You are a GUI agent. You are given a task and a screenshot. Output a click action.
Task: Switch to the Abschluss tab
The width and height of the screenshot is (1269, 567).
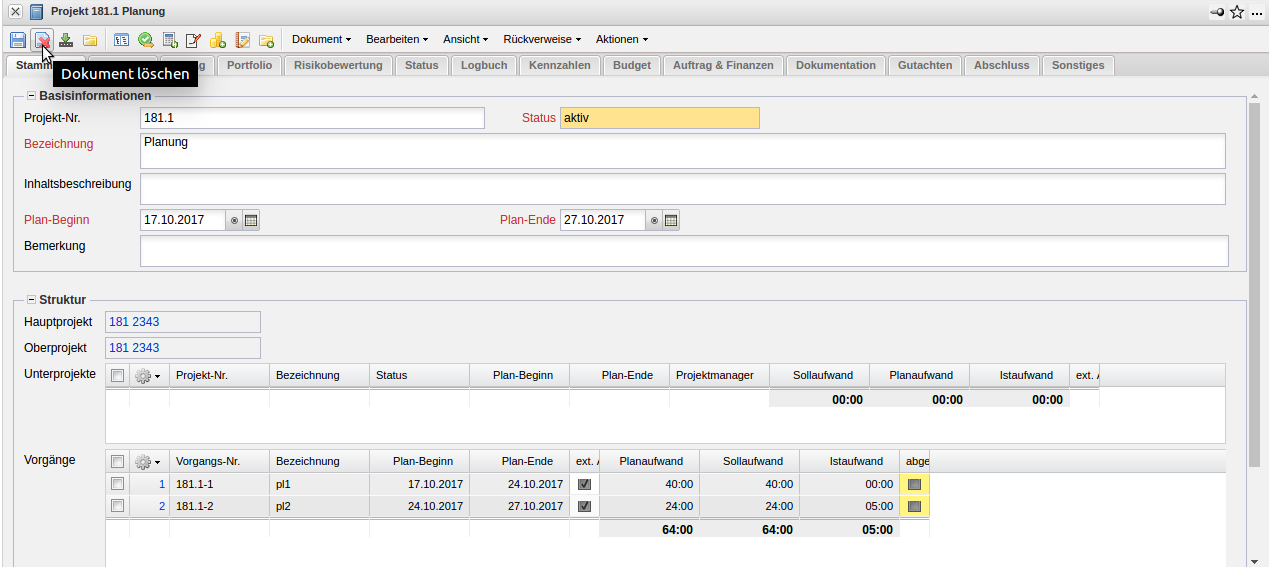[x=1001, y=65]
